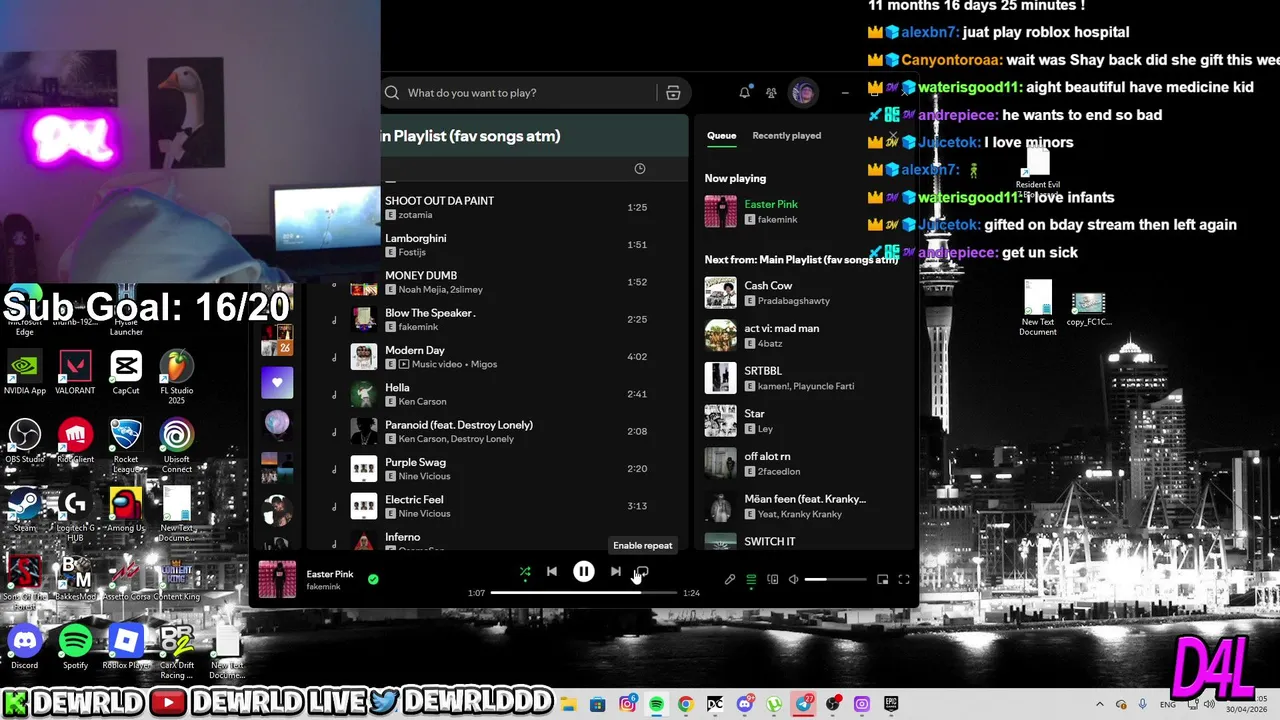Screen dimensions: 1280x720
Task: Expand the hidden system tray icons chevron
Action: point(1100,705)
